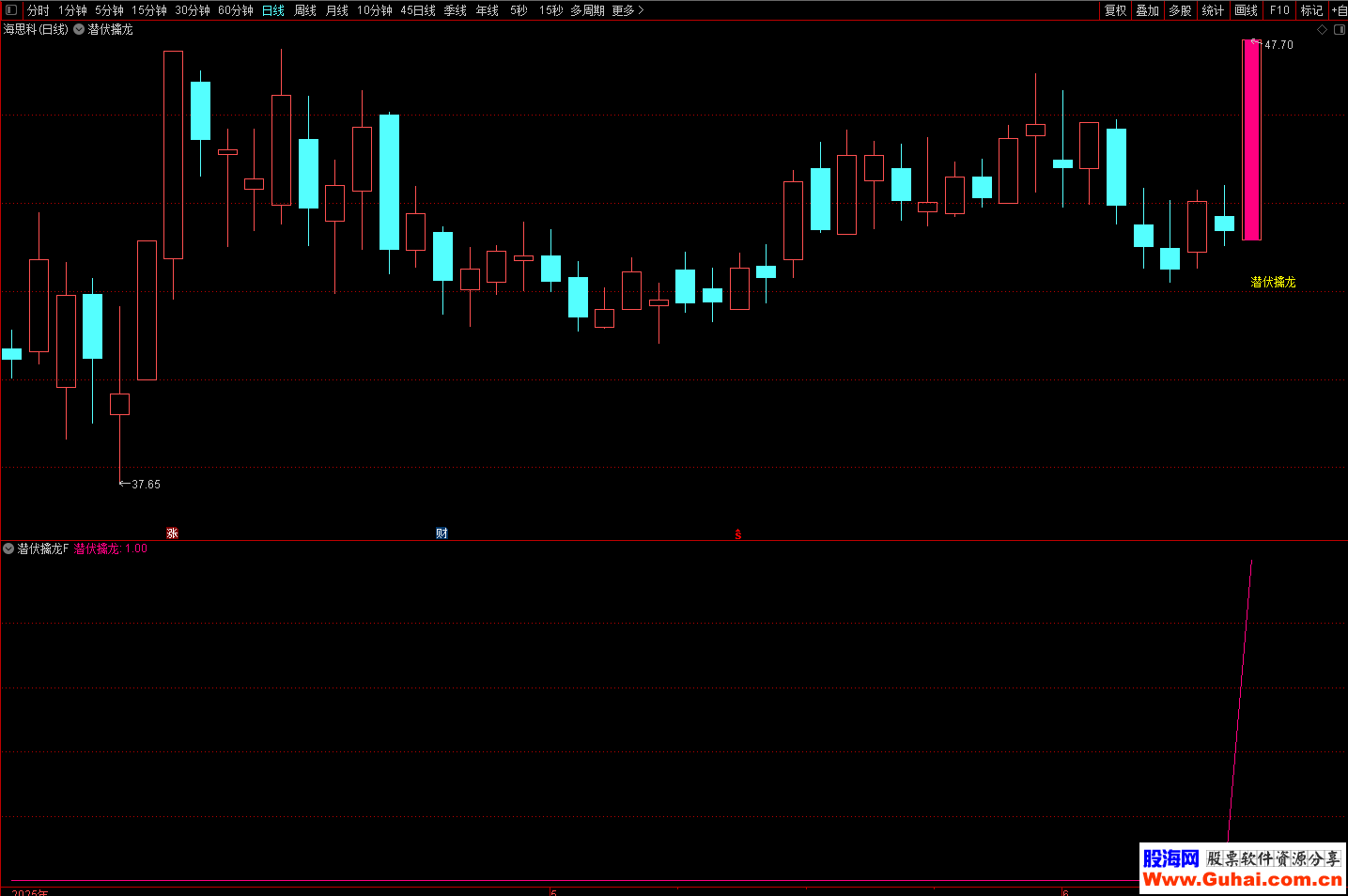Click the large magenta signal candle
The image size is (1348, 896).
tap(1251, 139)
